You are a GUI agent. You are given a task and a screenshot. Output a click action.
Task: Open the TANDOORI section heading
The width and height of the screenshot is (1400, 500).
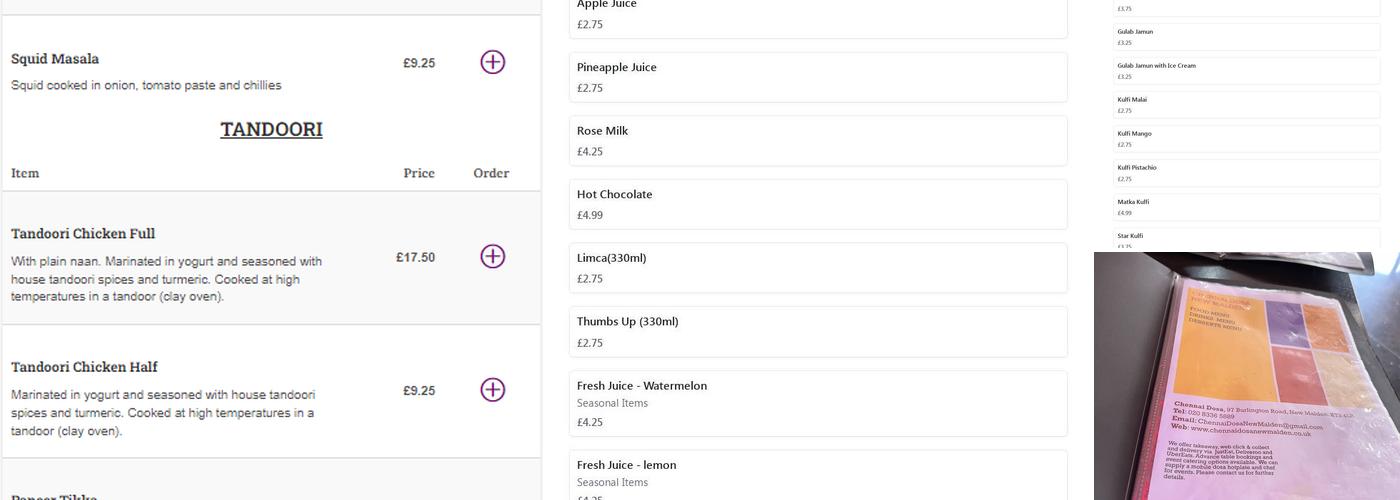[271, 129]
